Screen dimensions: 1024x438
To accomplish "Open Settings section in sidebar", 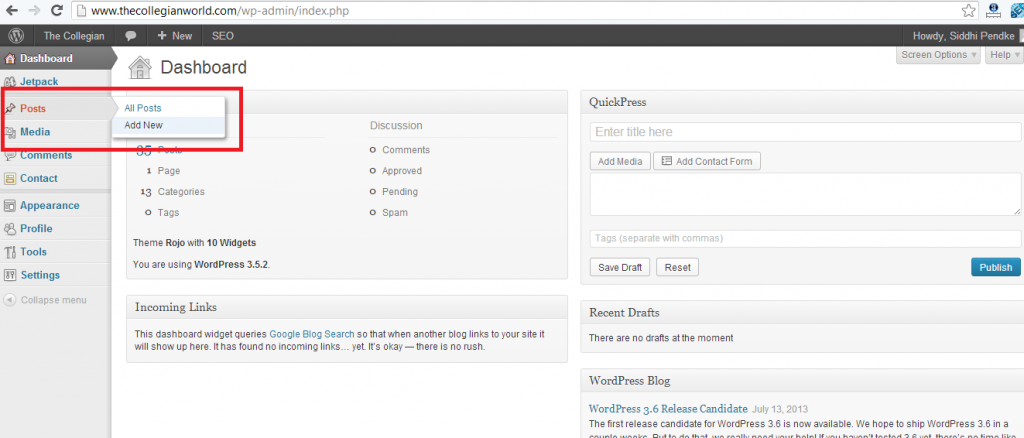I will [40, 275].
